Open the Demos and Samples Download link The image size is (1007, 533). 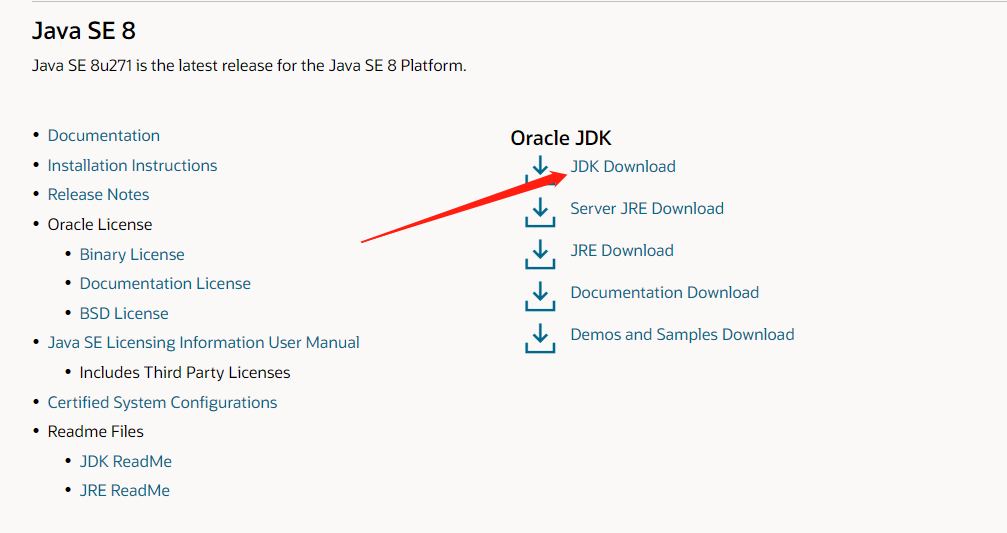(x=682, y=335)
